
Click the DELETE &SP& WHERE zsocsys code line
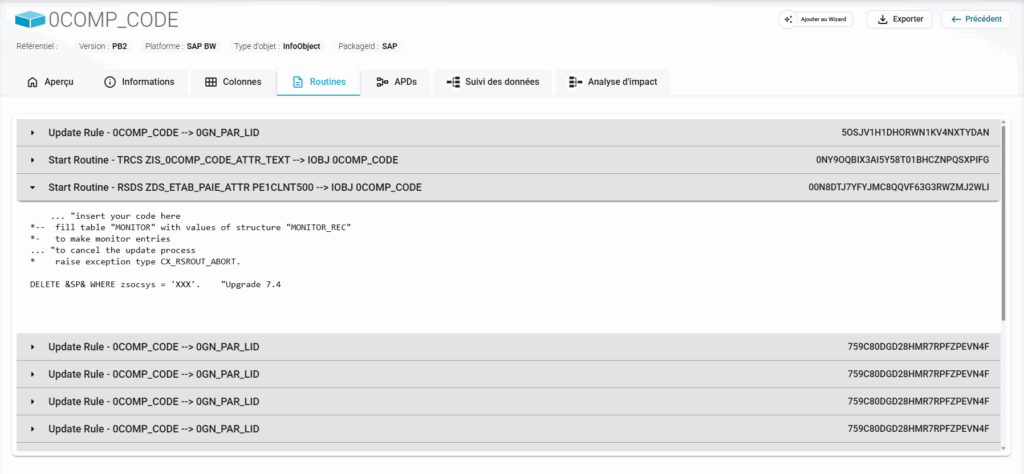click(x=155, y=285)
